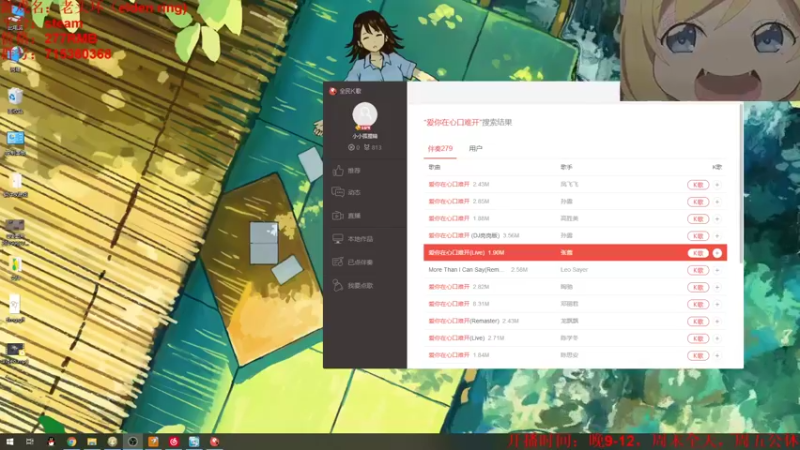This screenshot has height=450, width=800.
Task: Click the 歌曲 column header
Action: pyautogui.click(x=434, y=167)
